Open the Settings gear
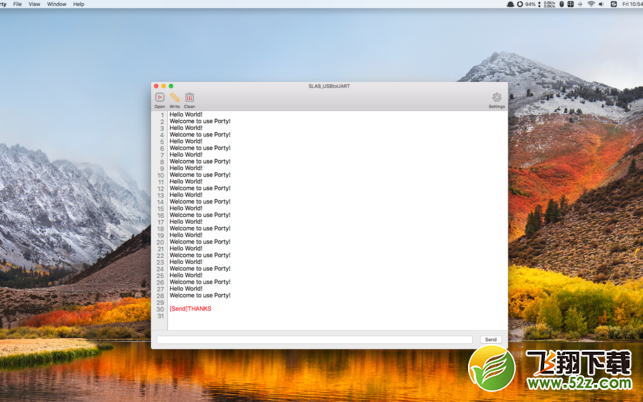The width and height of the screenshot is (643, 402). 497,98
